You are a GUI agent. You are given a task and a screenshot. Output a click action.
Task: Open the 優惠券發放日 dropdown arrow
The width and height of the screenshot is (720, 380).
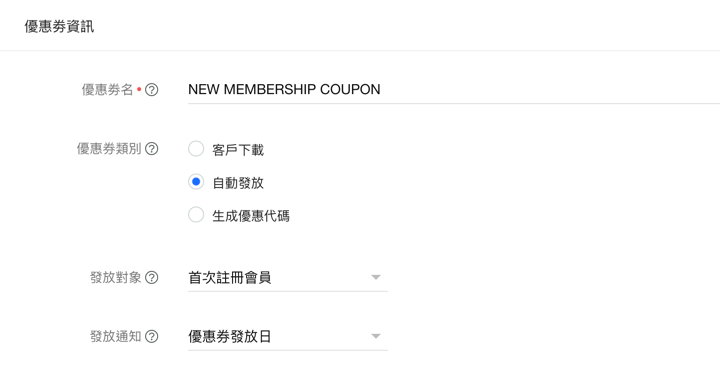(376, 336)
